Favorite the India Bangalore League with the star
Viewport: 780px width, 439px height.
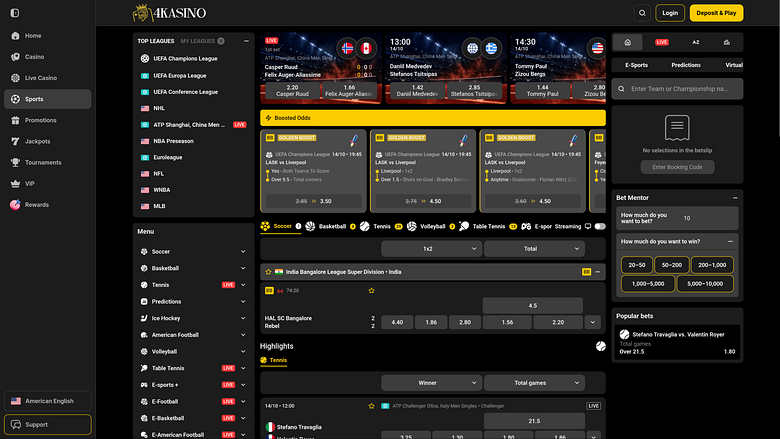coord(268,272)
